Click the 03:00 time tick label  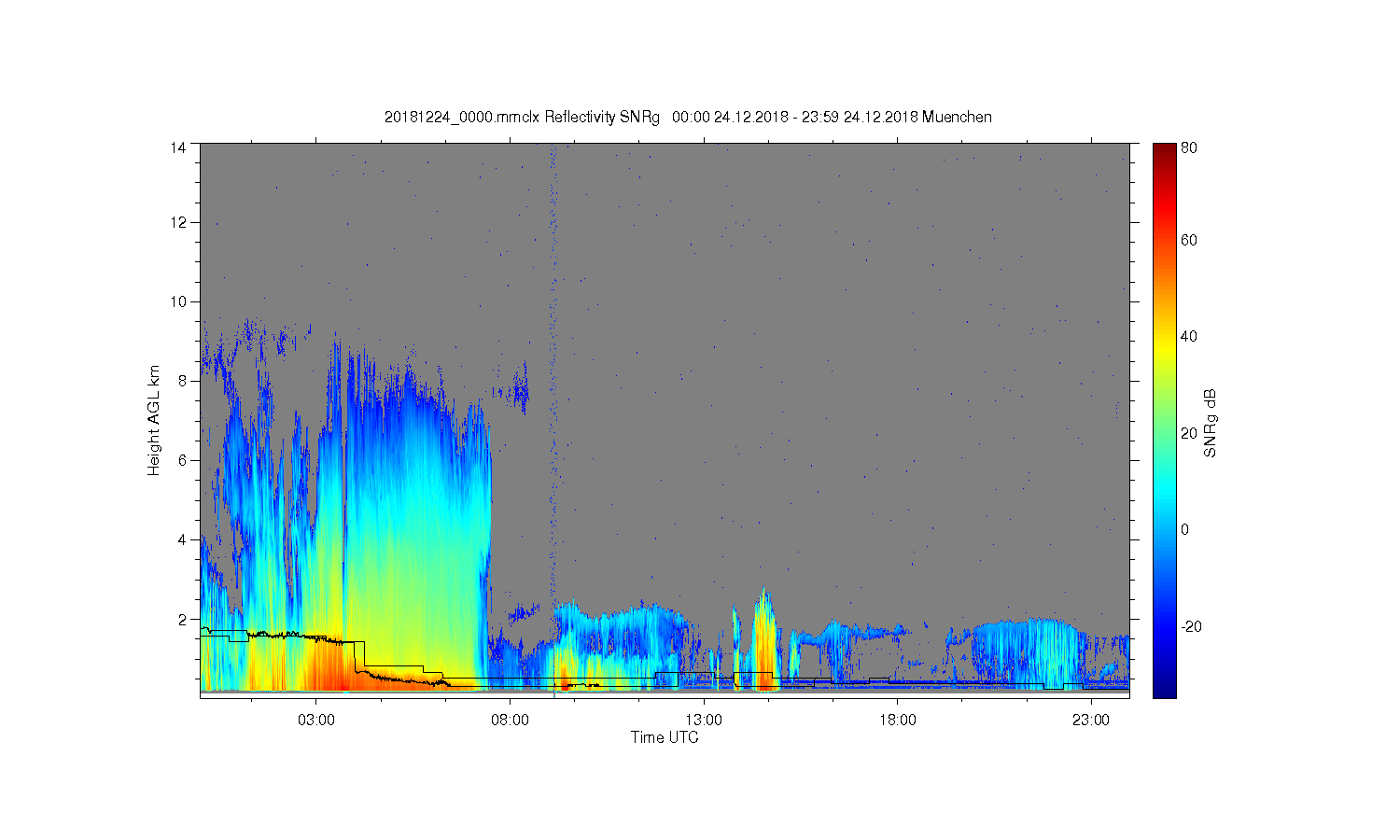pos(316,721)
